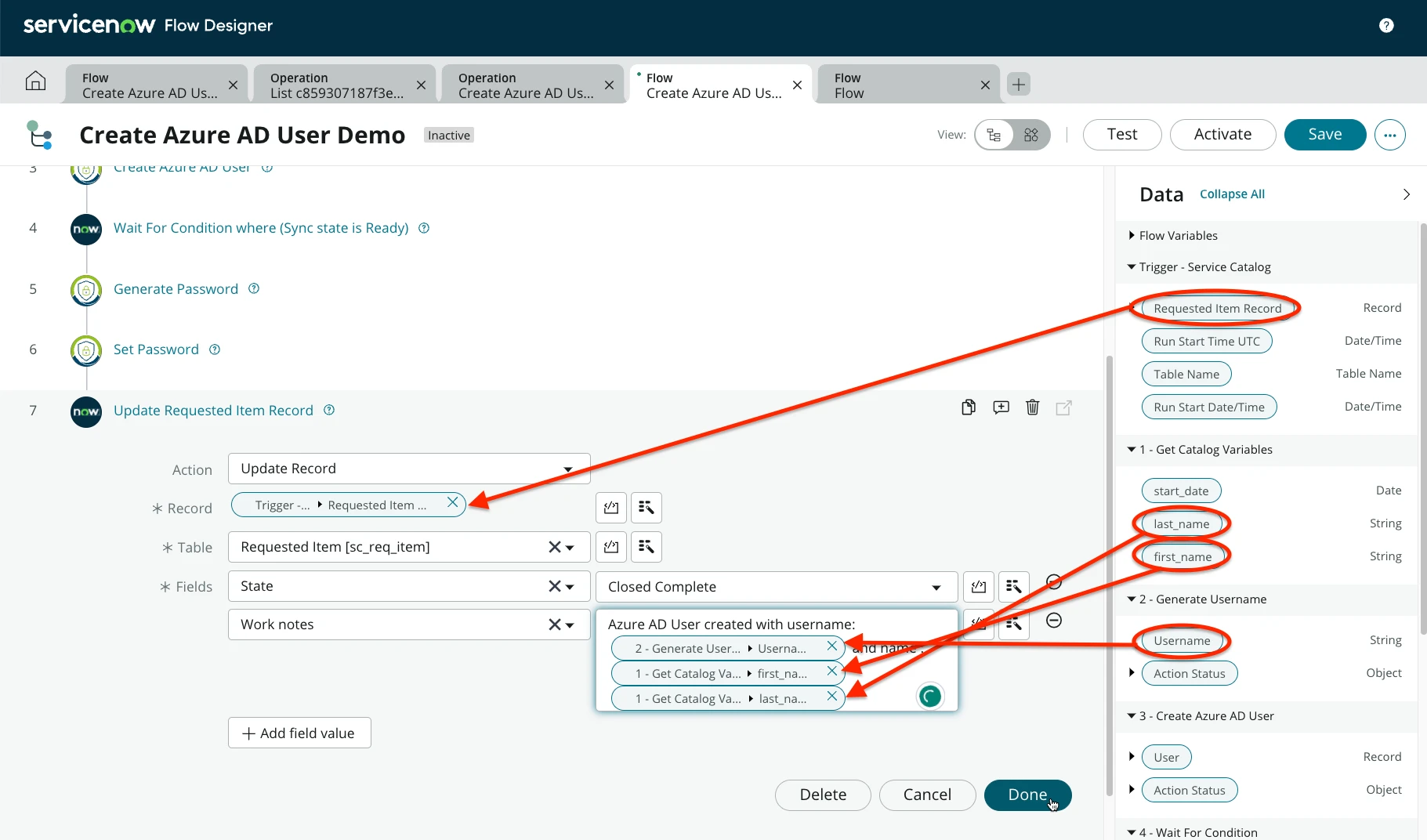Open the script editor icon beside Table field
The image size is (1427, 840).
click(x=611, y=547)
